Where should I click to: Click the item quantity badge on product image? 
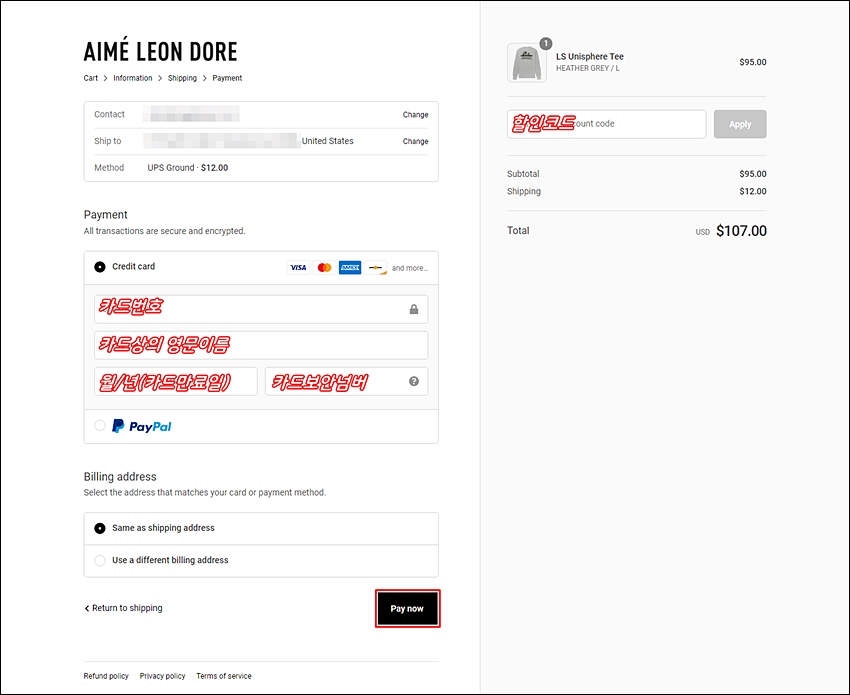(546, 43)
